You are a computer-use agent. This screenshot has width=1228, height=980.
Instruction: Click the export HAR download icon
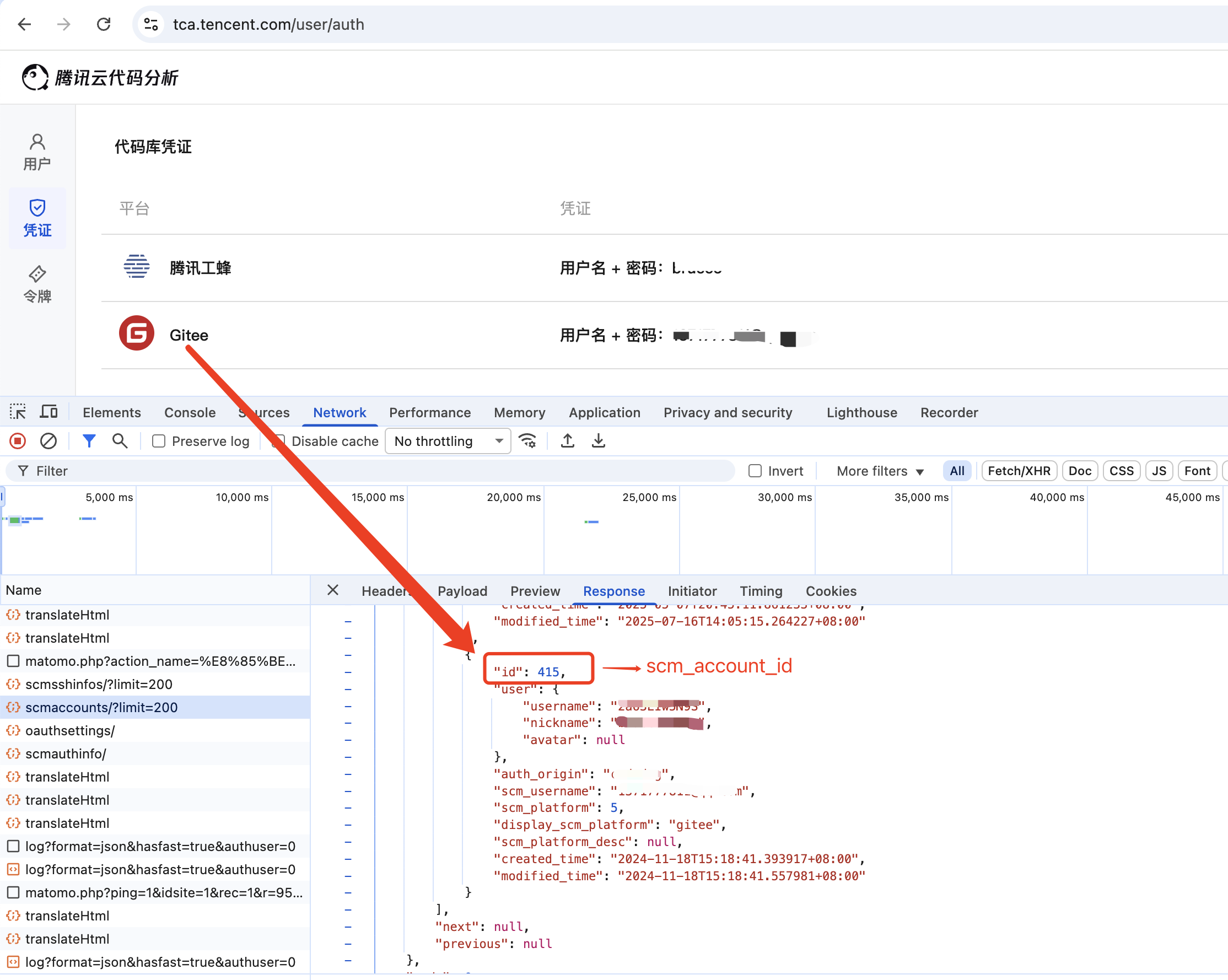[x=598, y=441]
